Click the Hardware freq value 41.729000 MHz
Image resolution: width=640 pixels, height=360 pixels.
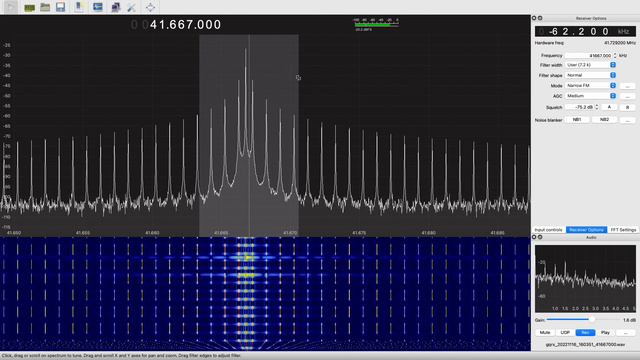(620, 43)
